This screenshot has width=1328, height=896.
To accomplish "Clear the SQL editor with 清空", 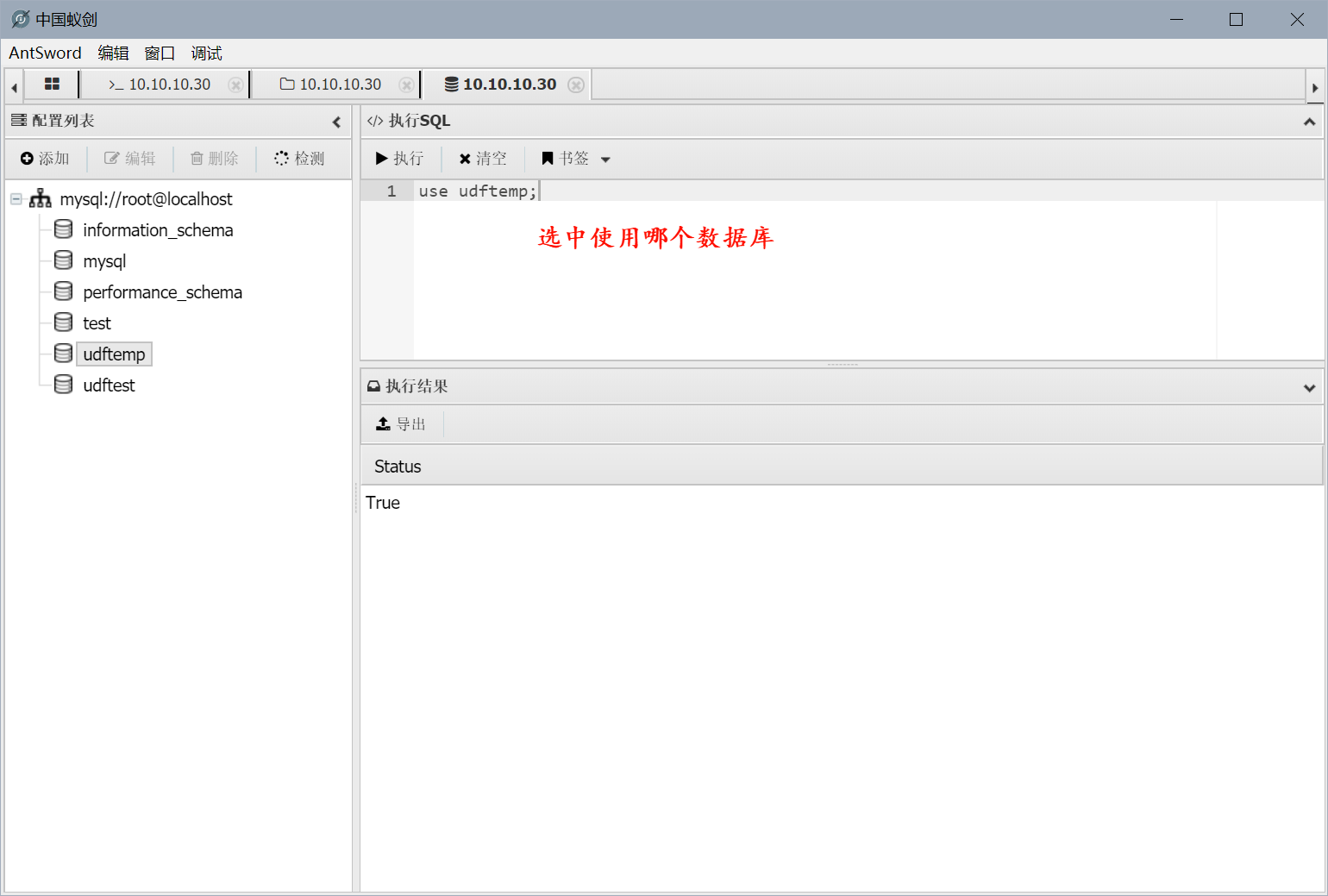I will [483, 159].
